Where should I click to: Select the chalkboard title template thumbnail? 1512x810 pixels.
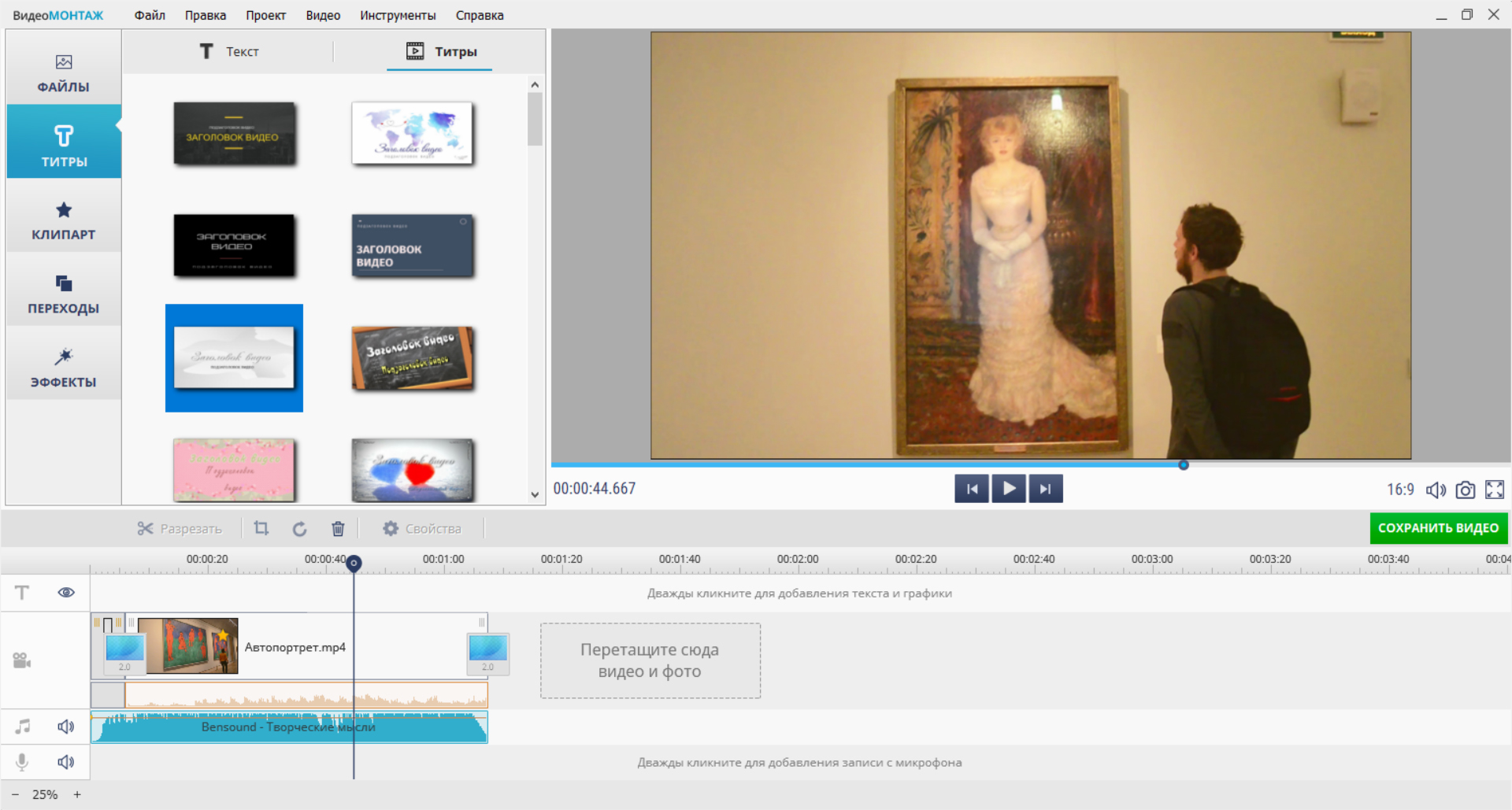click(412, 358)
